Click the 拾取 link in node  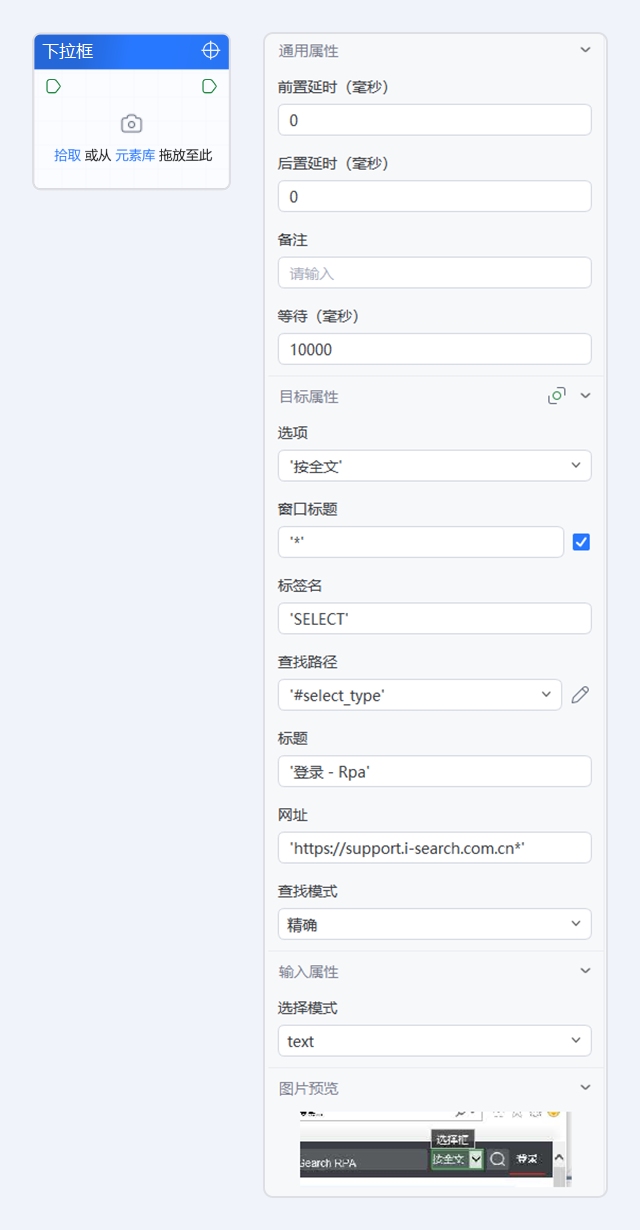[x=67, y=155]
